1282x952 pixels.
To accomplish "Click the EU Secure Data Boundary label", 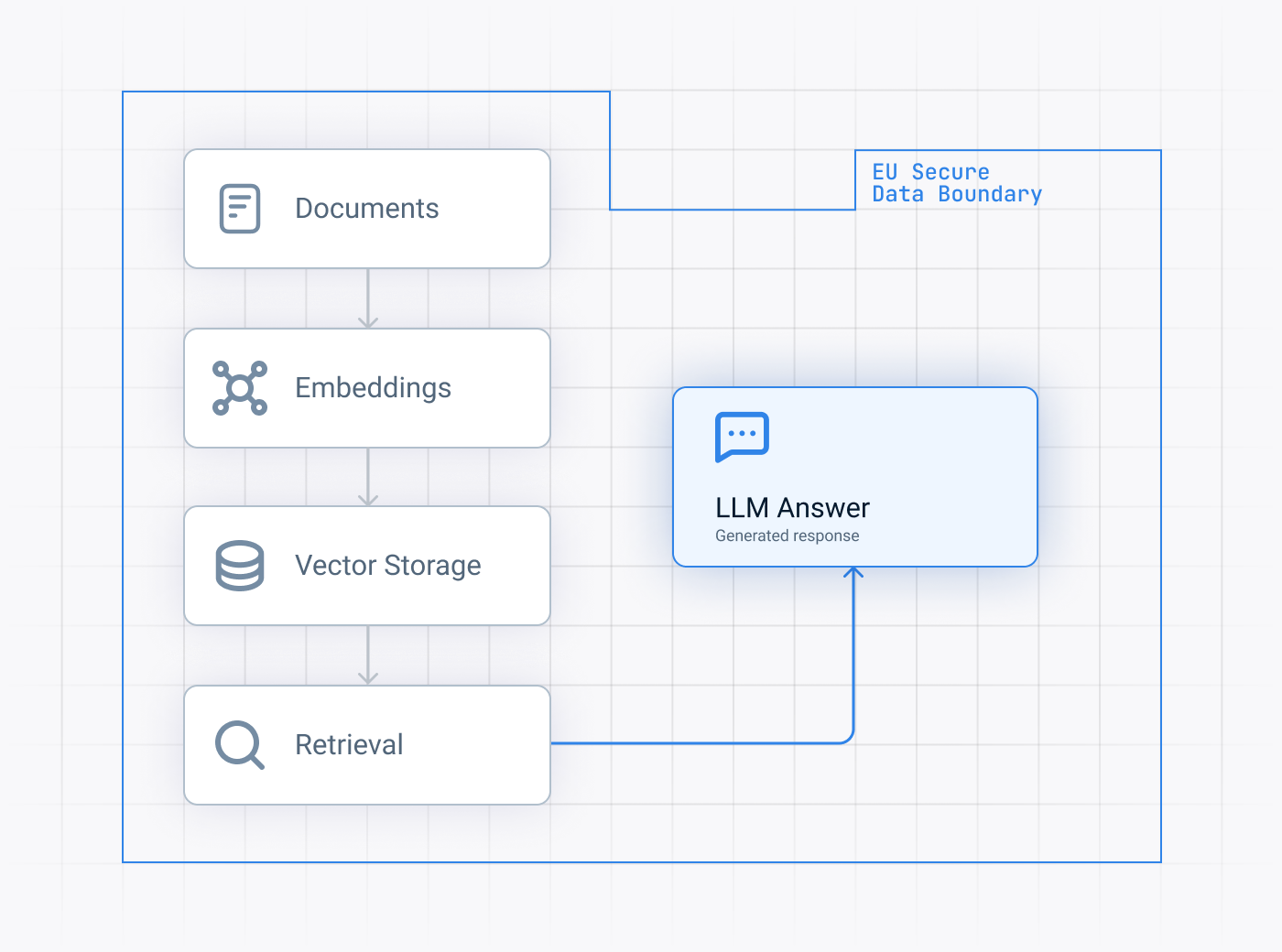I will pos(956,183).
